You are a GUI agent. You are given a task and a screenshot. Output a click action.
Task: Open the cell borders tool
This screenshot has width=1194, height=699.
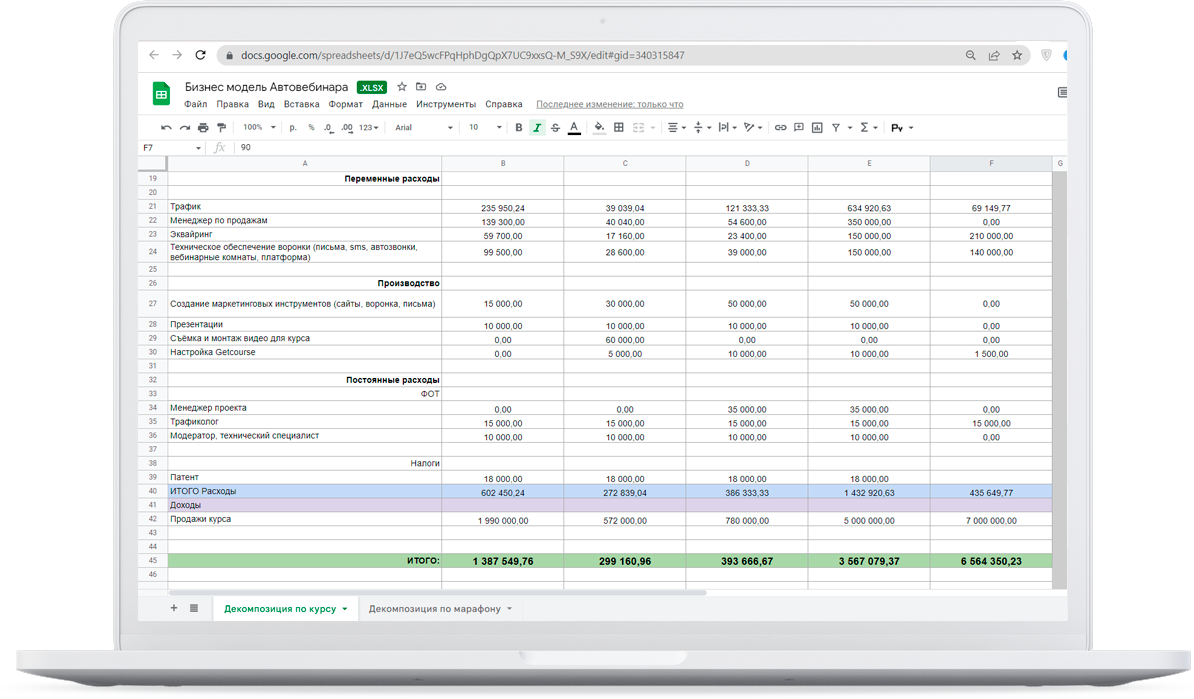click(x=619, y=128)
